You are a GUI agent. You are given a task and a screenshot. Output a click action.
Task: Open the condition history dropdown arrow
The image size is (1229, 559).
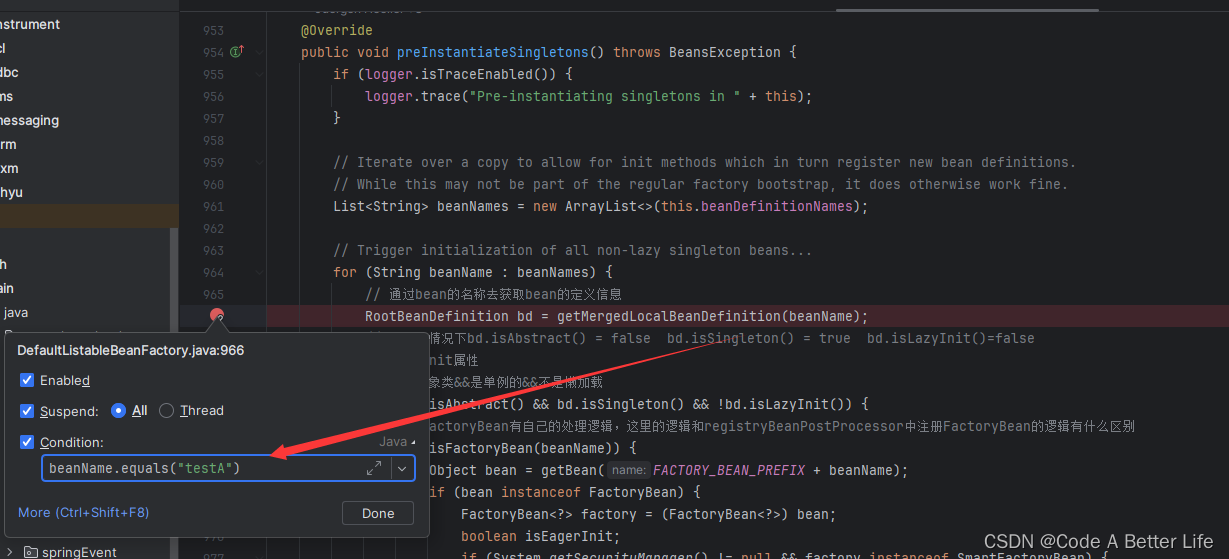pyautogui.click(x=403, y=468)
